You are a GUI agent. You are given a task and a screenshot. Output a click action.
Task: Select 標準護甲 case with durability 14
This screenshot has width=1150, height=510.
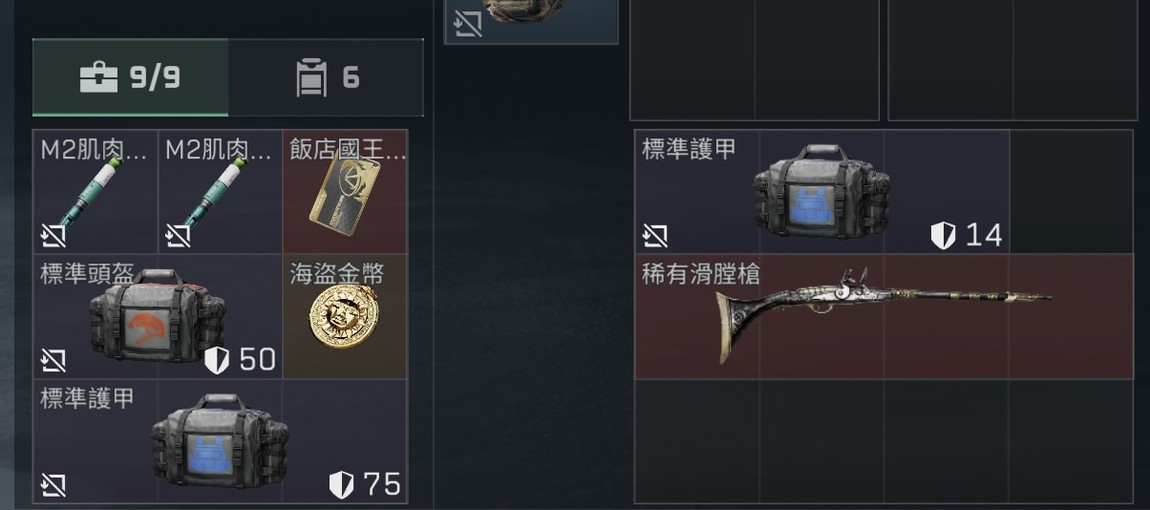click(x=822, y=192)
